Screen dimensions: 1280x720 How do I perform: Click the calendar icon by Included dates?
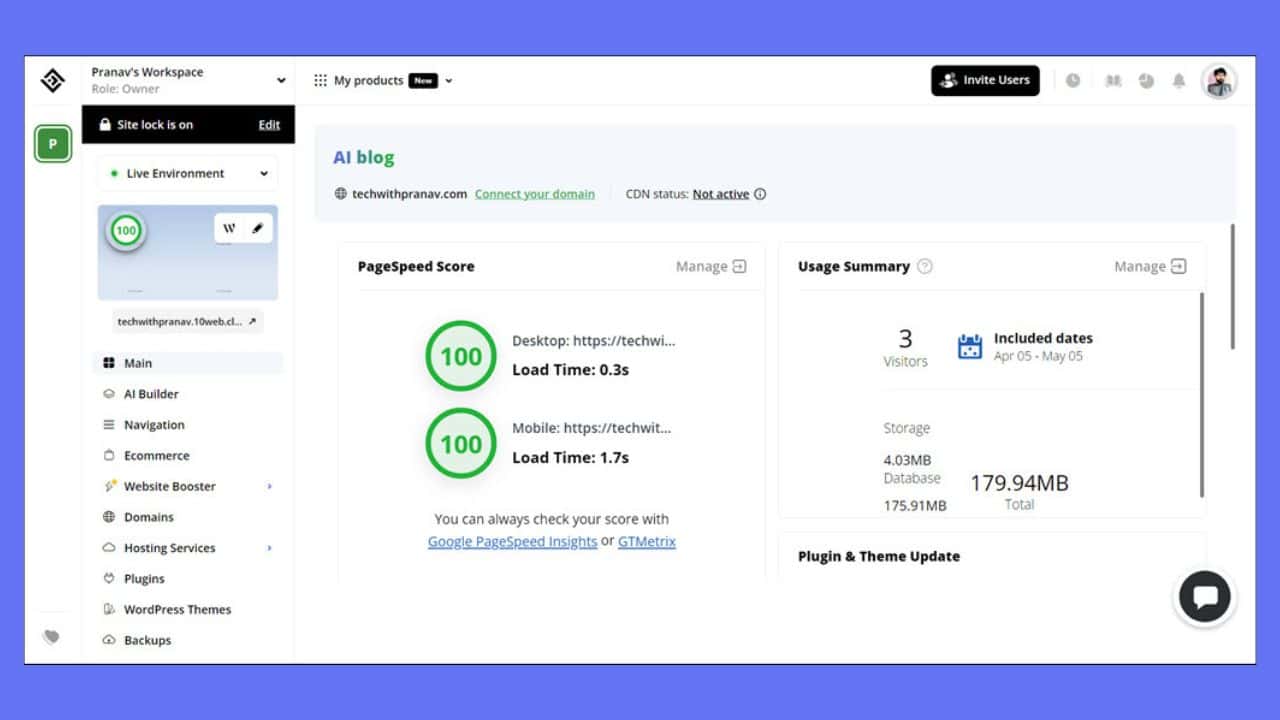970,347
